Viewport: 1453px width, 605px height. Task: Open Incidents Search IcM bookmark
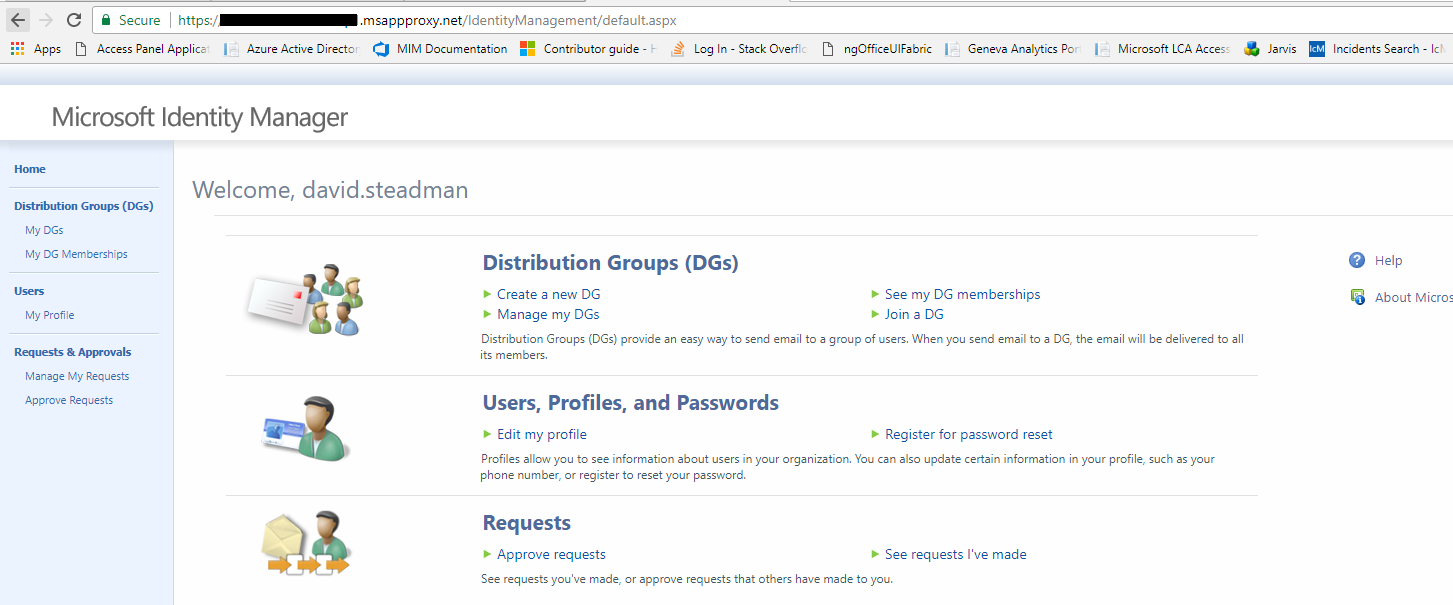click(1380, 48)
